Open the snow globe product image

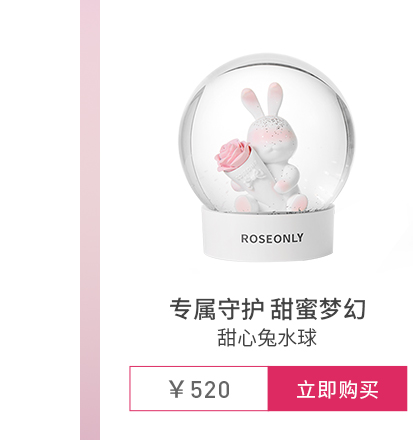tap(267, 158)
